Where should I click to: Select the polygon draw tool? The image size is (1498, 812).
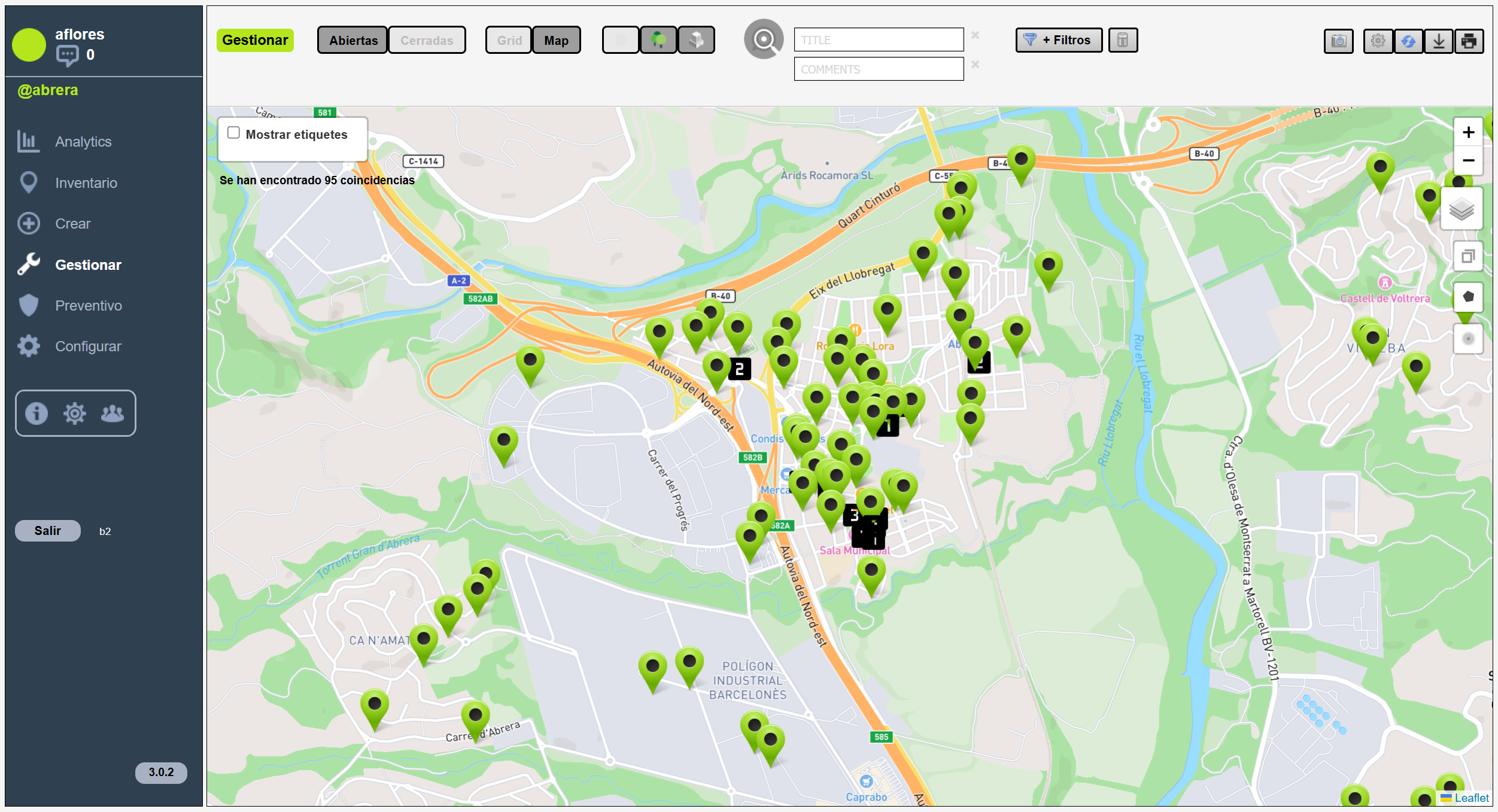1467,297
